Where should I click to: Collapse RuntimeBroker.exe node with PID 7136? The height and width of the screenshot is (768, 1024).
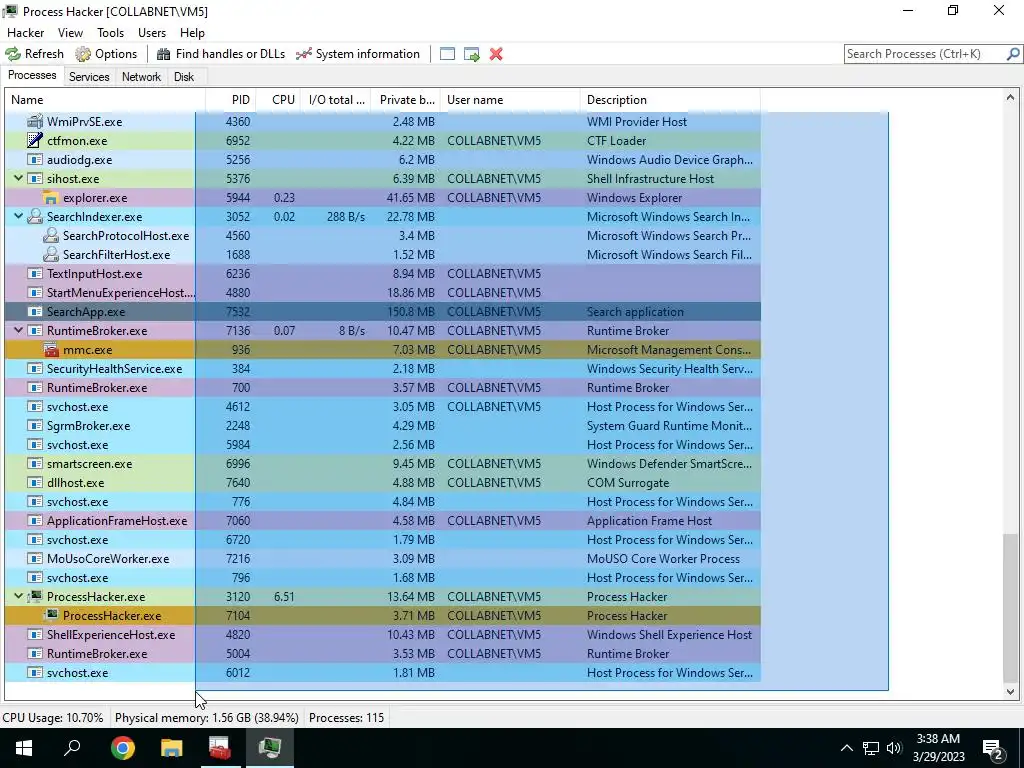[x=18, y=330]
